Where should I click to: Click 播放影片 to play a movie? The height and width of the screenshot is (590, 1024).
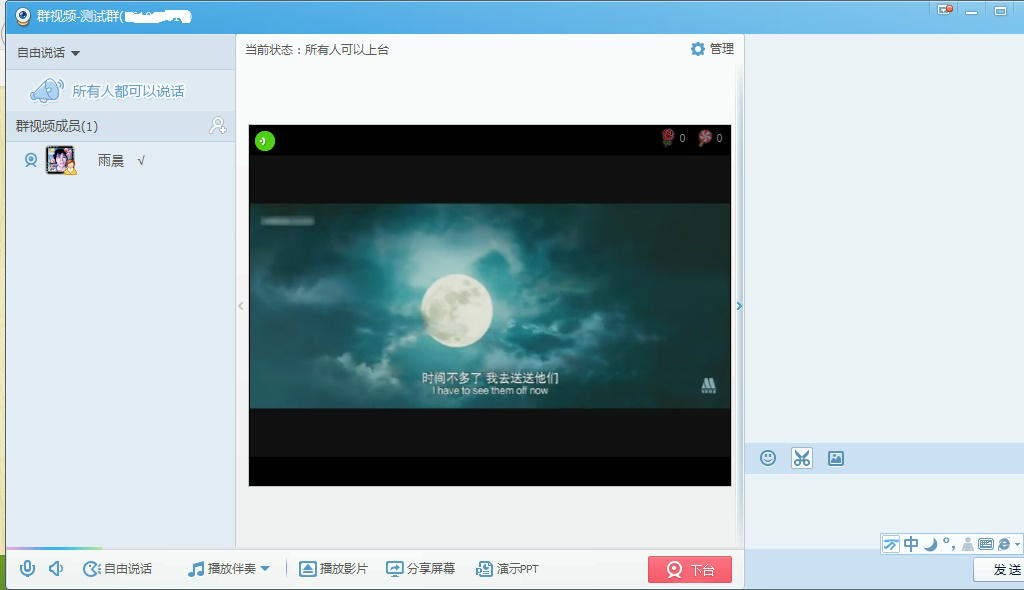pos(333,568)
